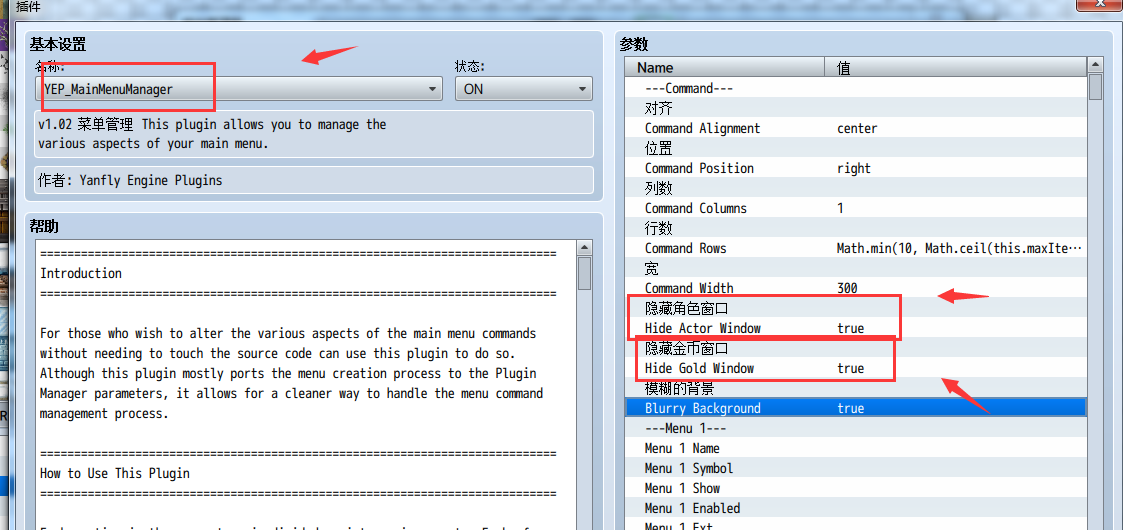This screenshot has height=530, width=1123.
Task: Click the parameters list scrollbar up arrow
Action: 1095,66
